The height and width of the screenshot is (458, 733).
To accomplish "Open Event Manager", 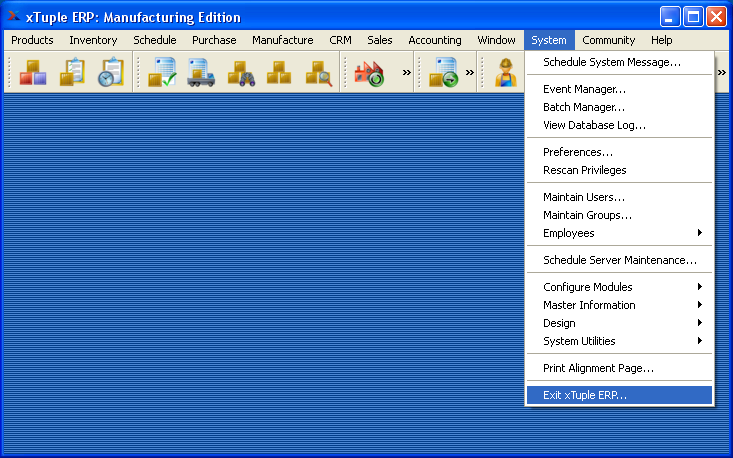I will coord(619,89).
